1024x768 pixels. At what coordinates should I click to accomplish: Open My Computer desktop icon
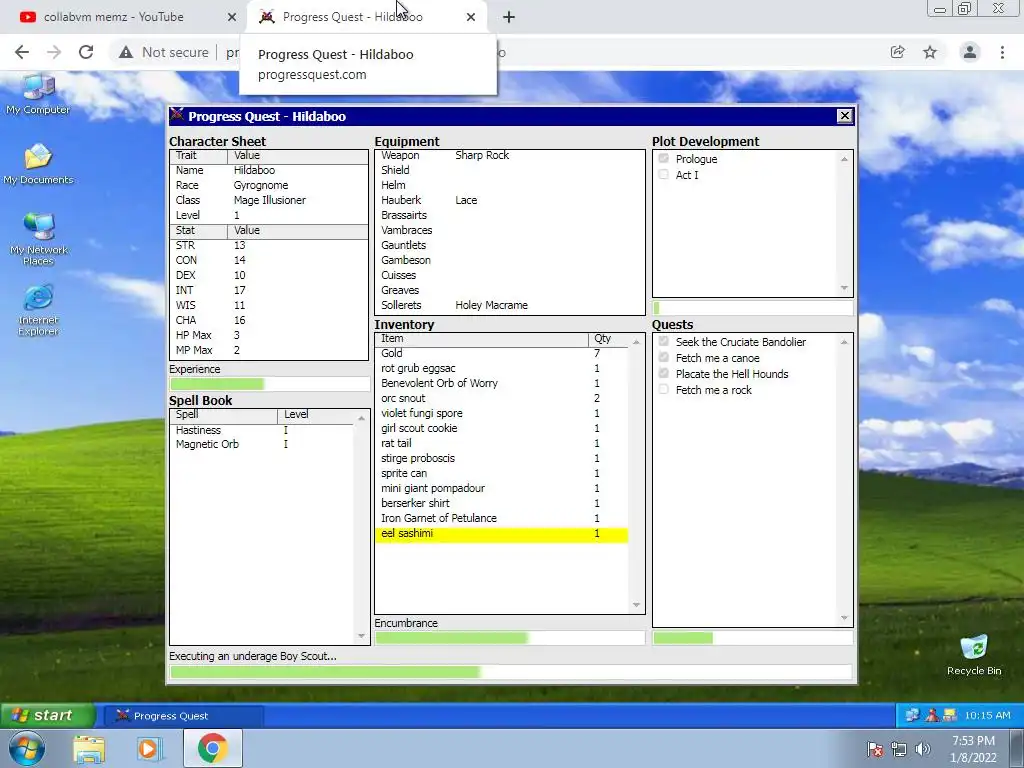(x=38, y=95)
